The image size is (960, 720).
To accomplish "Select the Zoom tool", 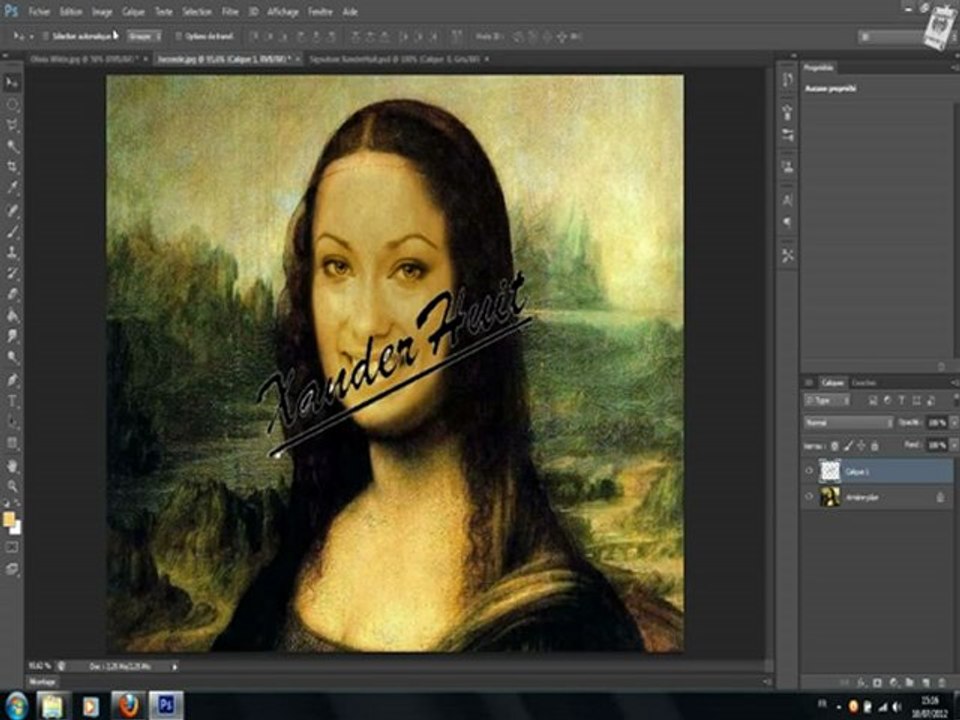I will (x=12, y=487).
